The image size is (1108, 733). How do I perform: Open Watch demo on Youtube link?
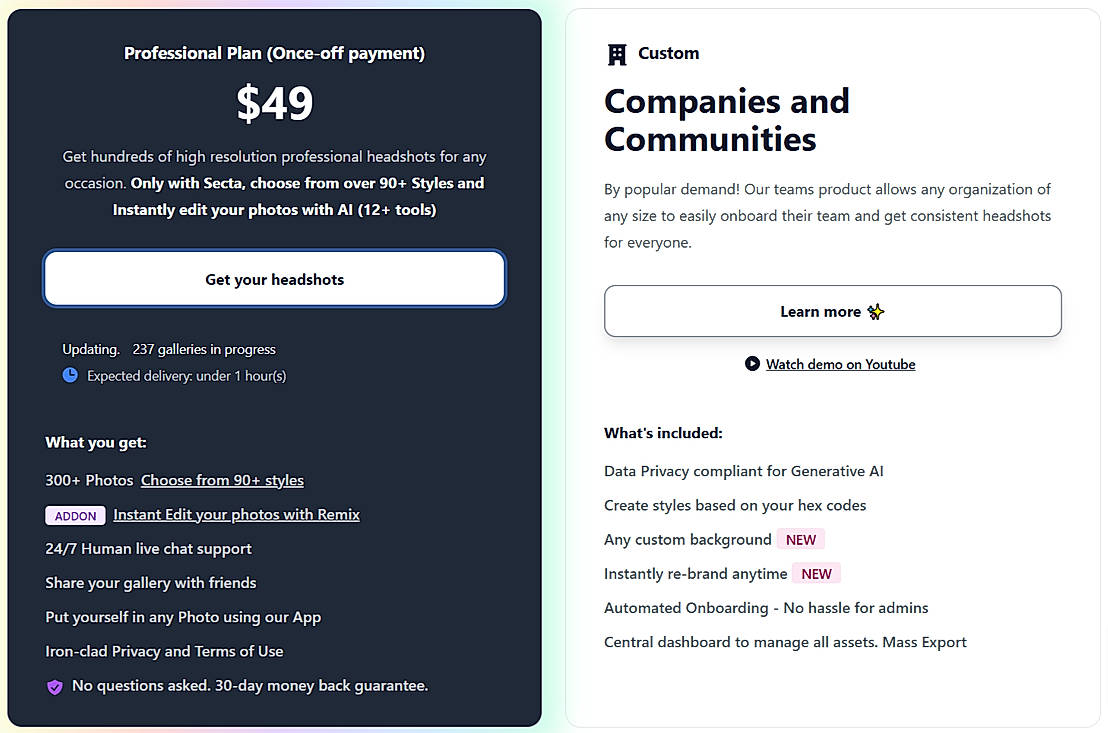coord(840,364)
